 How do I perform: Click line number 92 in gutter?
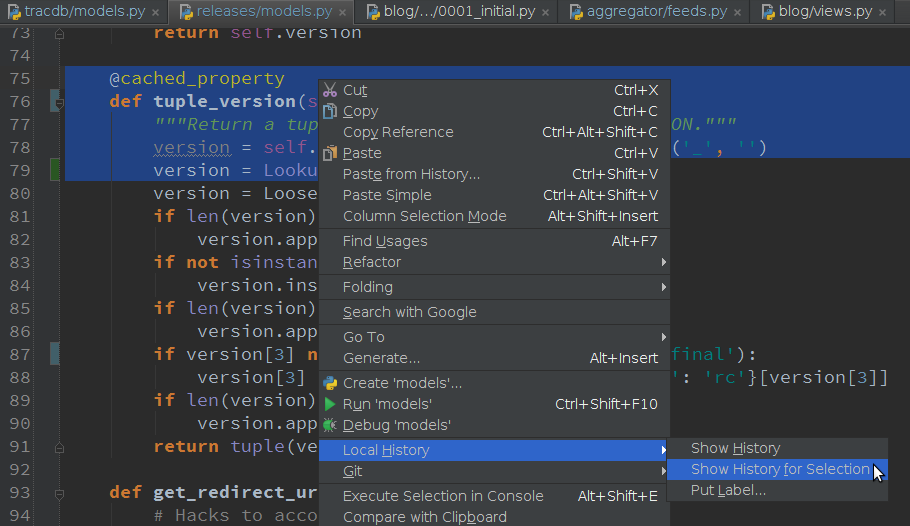point(20,469)
